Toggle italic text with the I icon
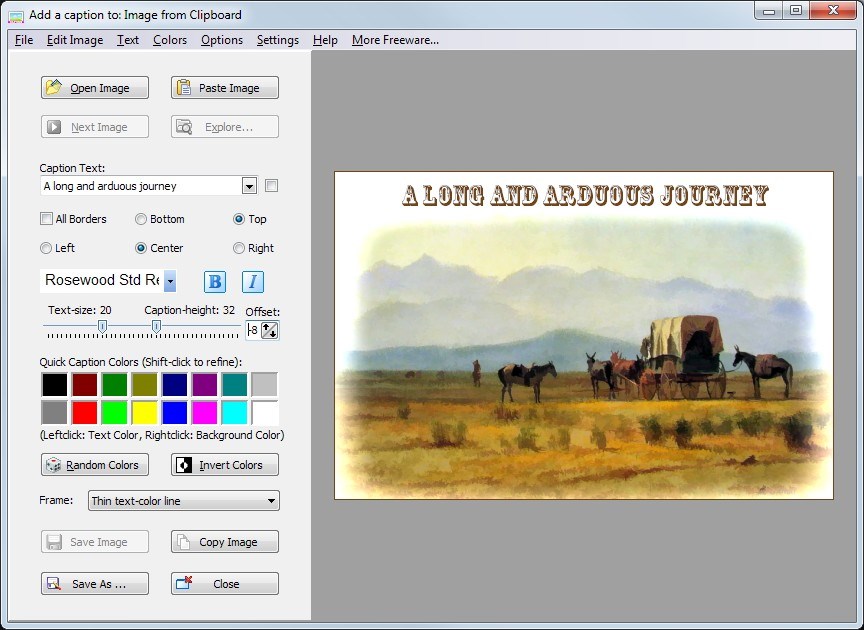 (253, 282)
